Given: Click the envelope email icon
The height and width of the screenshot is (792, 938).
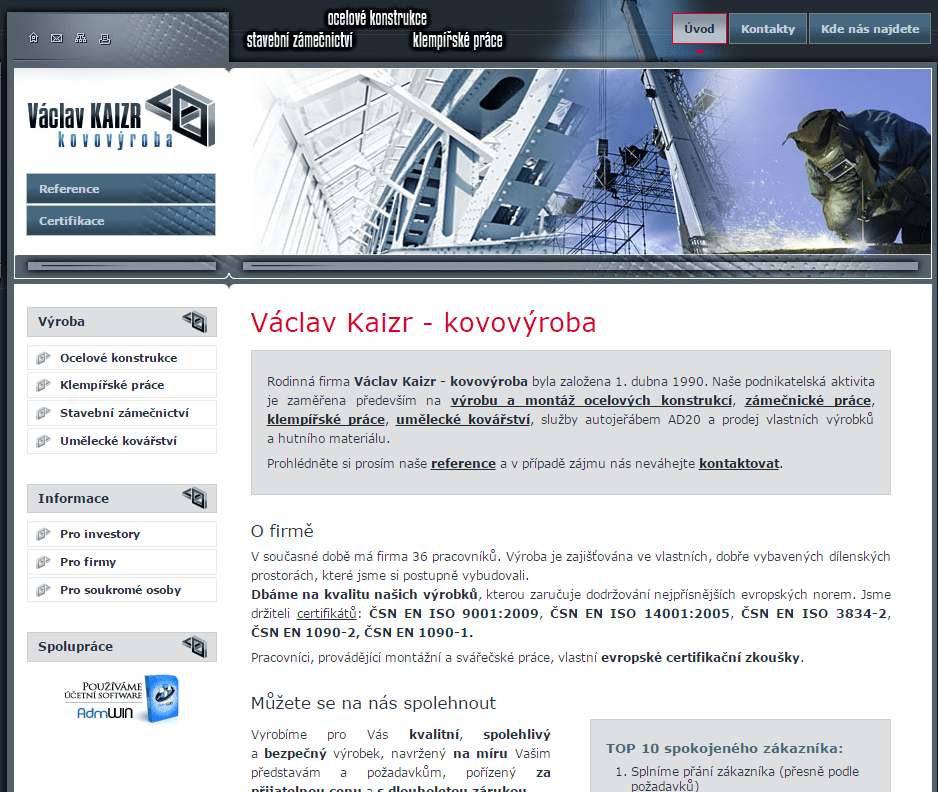Looking at the screenshot, I should (57, 38).
